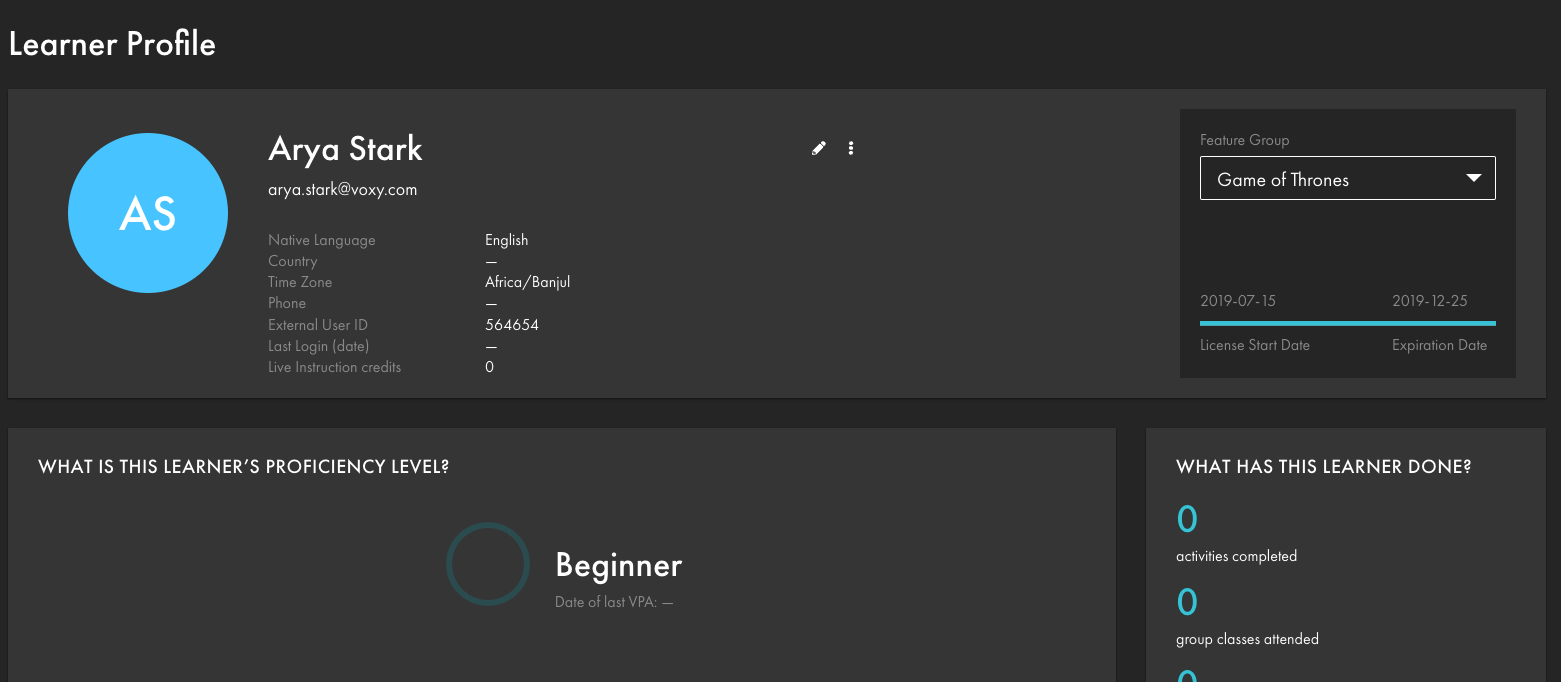
Task: Select the blue zero for activities completed
Action: 1186,519
